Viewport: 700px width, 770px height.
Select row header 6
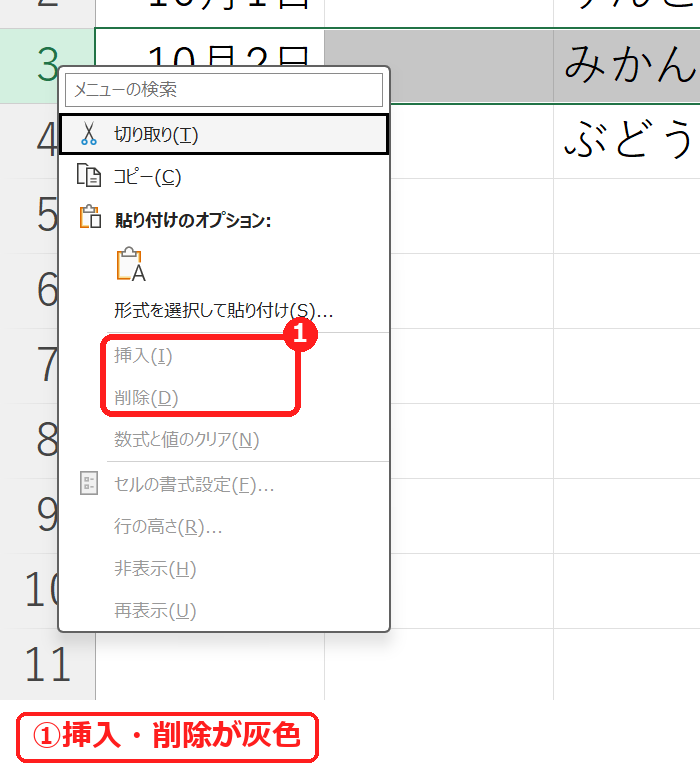click(29, 291)
